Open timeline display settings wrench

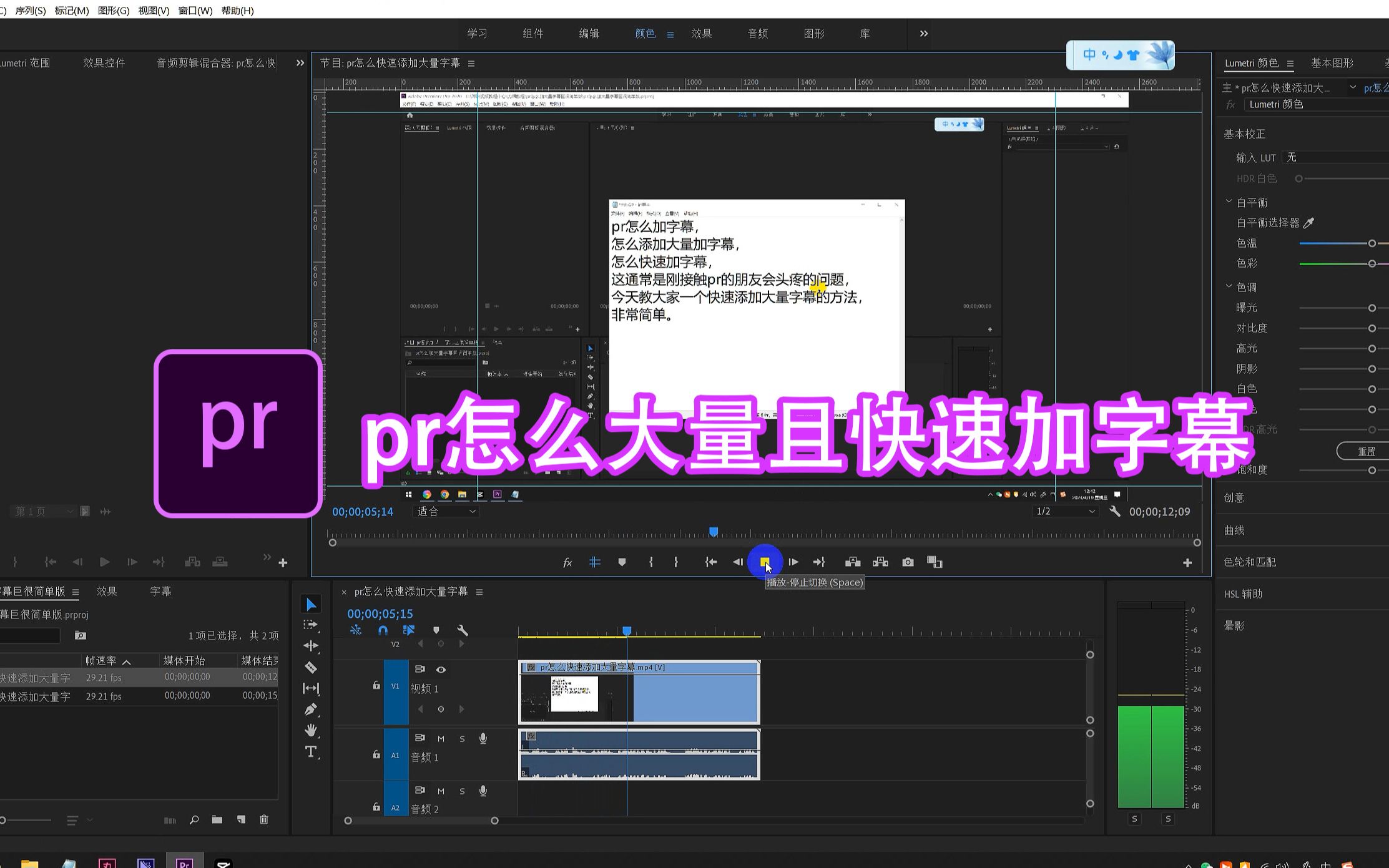pos(463,630)
